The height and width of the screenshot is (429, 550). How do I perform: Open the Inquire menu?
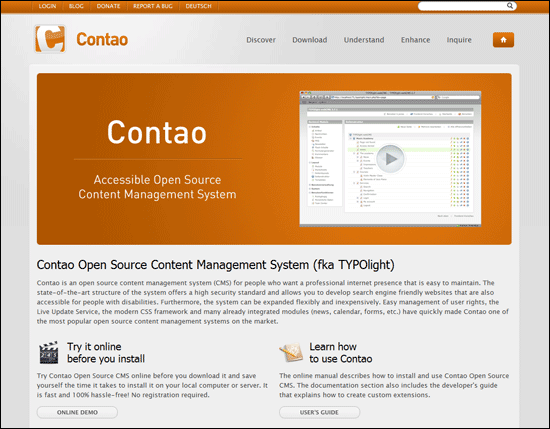tap(459, 40)
